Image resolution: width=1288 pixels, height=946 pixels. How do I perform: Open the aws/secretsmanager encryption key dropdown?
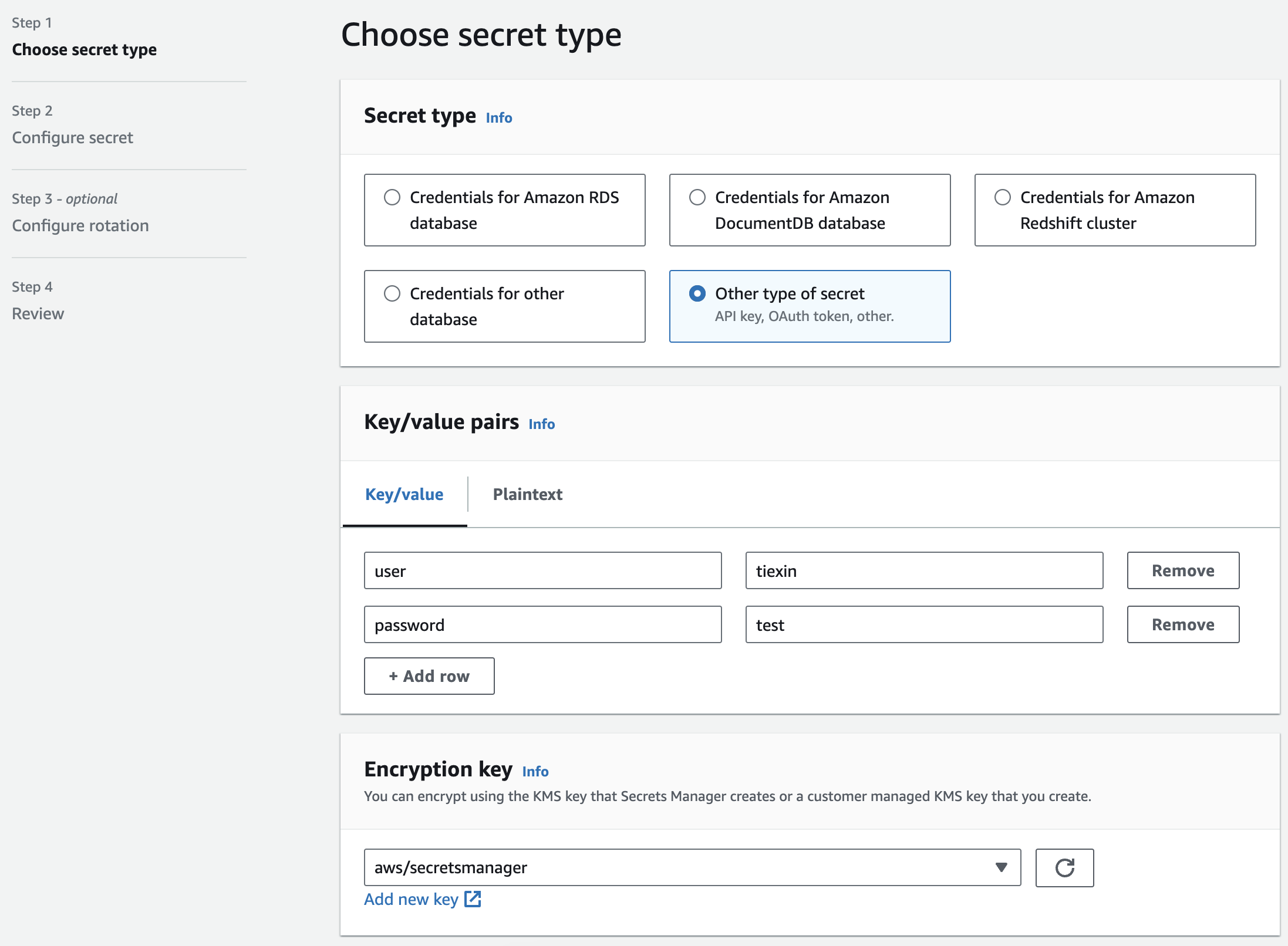pyautogui.click(x=692, y=867)
